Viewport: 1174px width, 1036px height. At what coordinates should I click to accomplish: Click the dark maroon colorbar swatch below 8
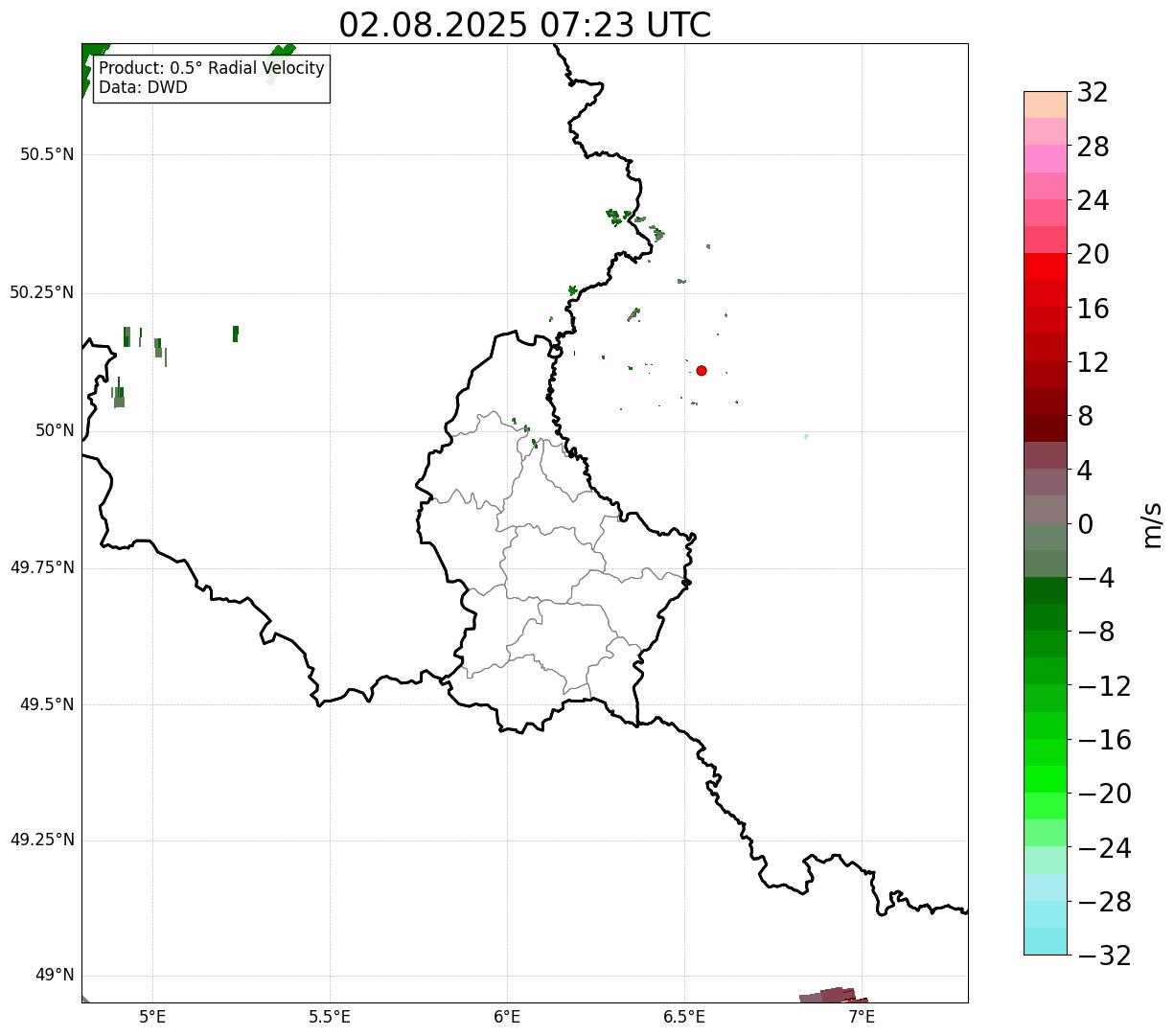point(1046,428)
